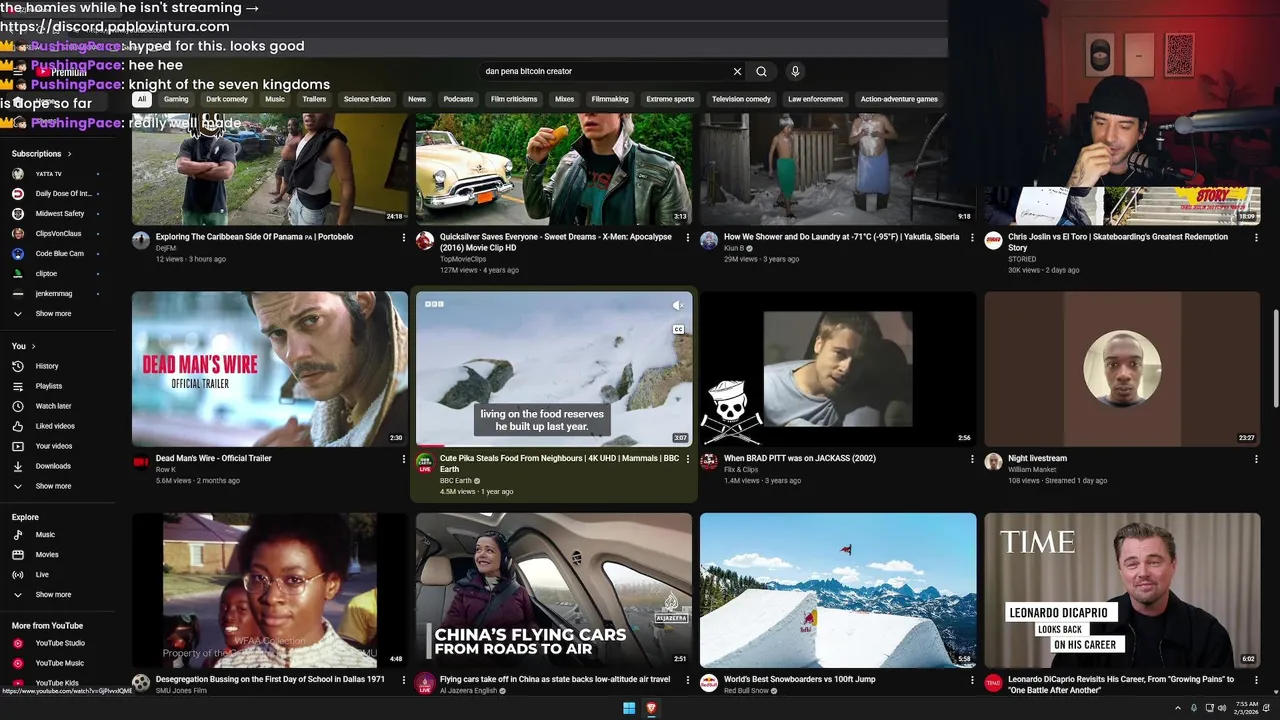Viewport: 1280px width, 720px height.
Task: Select the Trailers filter chip
Action: point(314,99)
